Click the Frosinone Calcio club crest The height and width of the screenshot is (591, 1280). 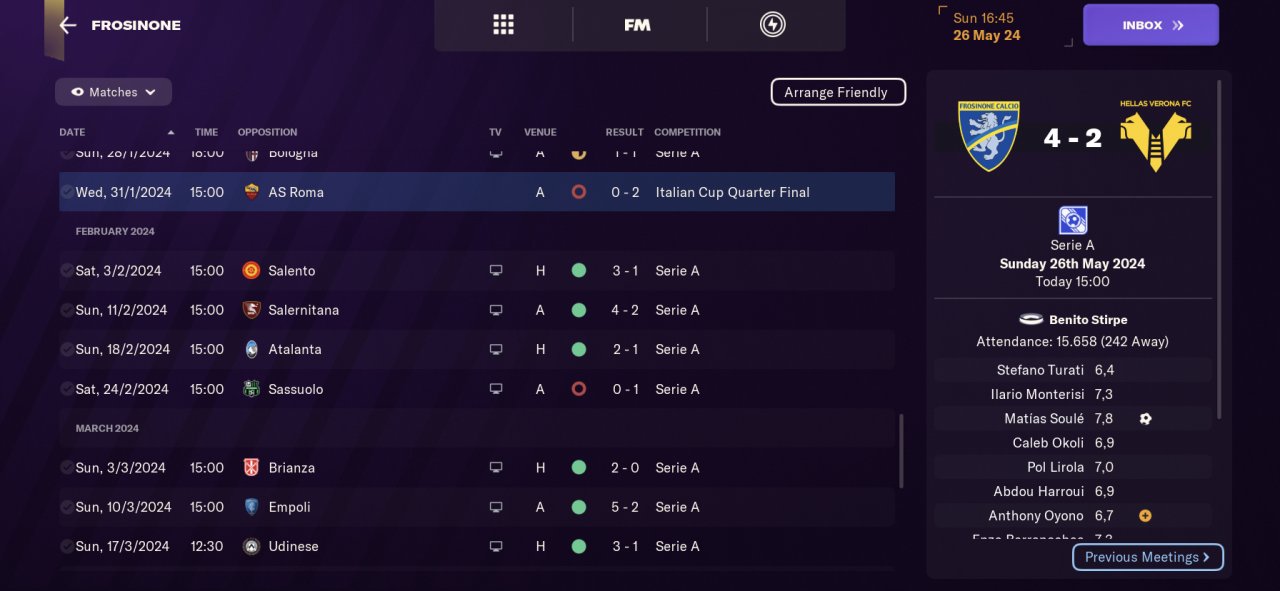(988, 136)
